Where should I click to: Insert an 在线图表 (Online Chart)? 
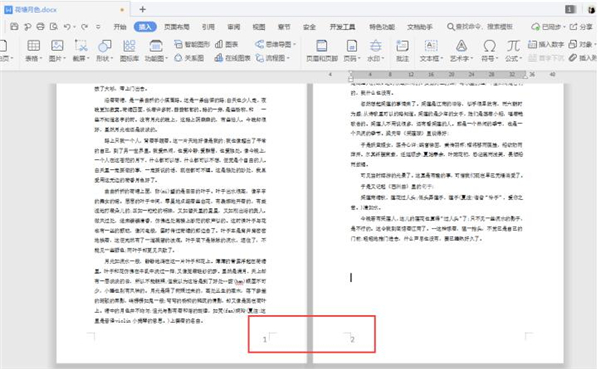(x=233, y=58)
